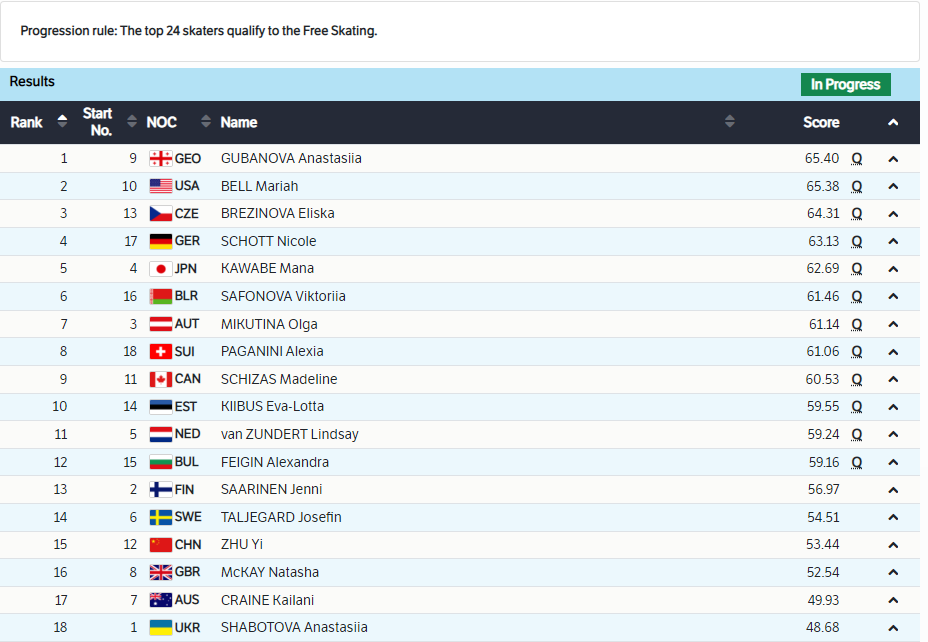Open KAWABE Mana athlete name

click(x=267, y=268)
